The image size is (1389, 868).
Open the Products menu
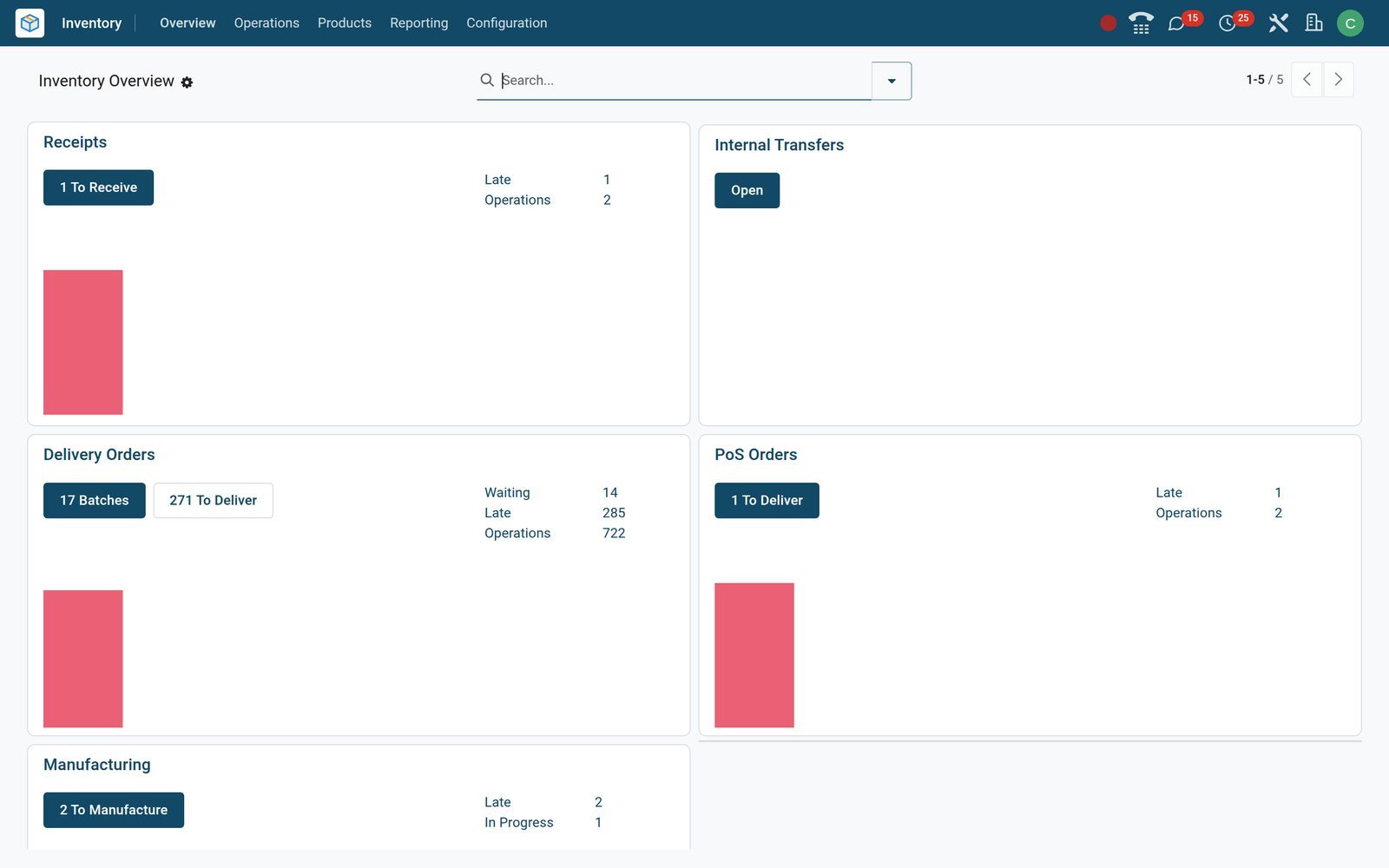(x=345, y=23)
